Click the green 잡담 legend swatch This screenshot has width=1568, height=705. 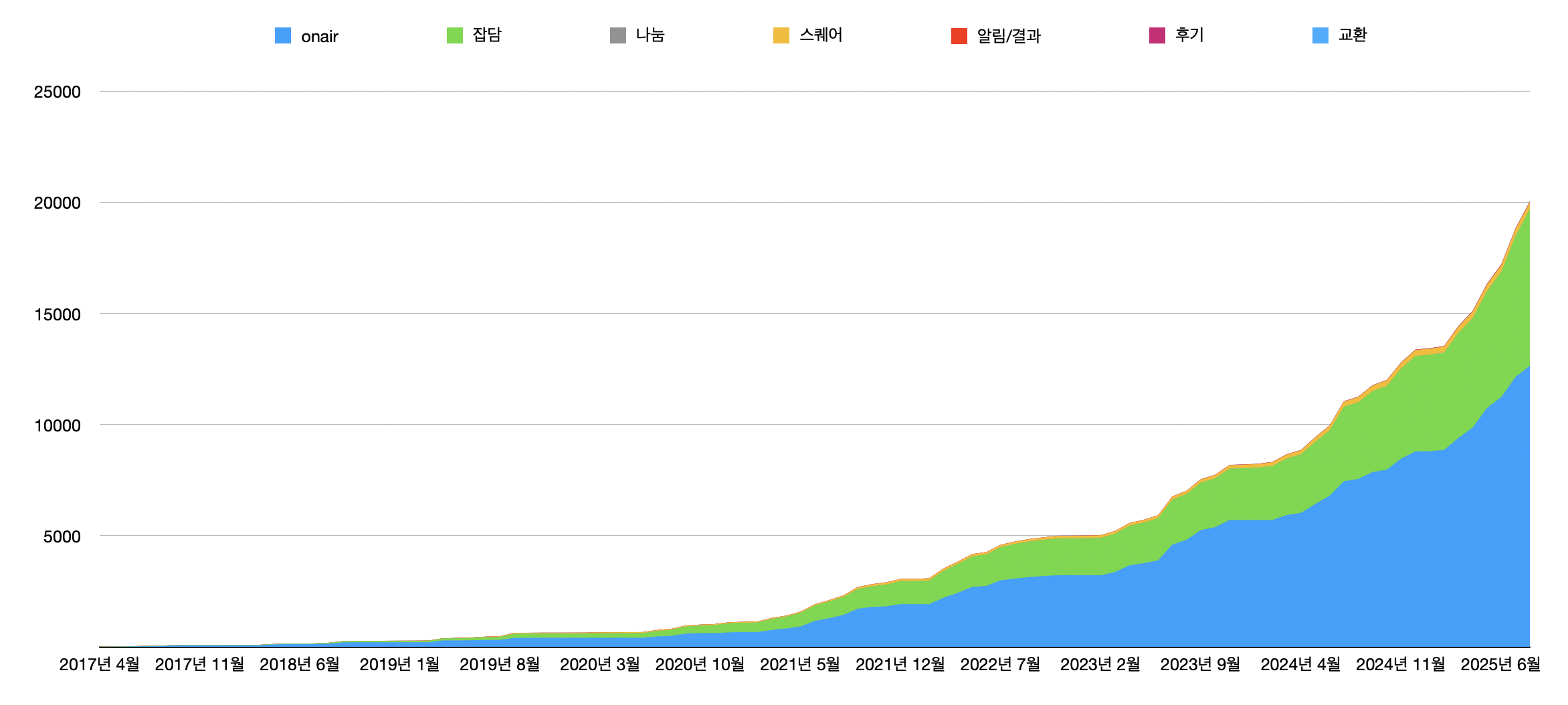(x=455, y=36)
